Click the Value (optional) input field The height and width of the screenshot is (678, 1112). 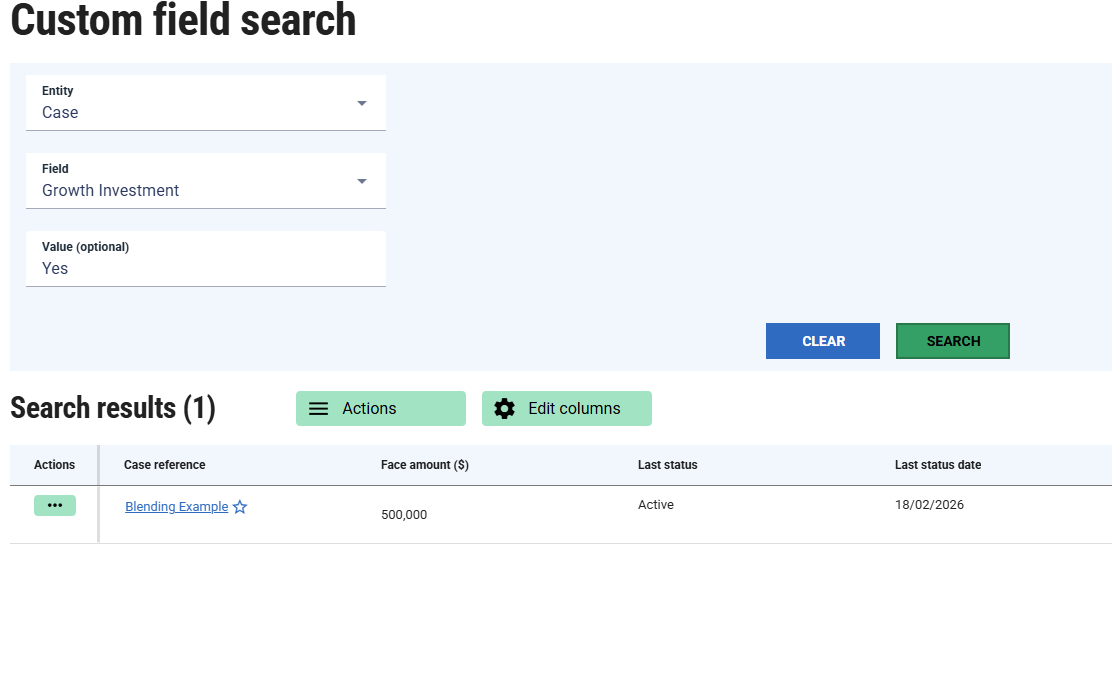coord(205,267)
